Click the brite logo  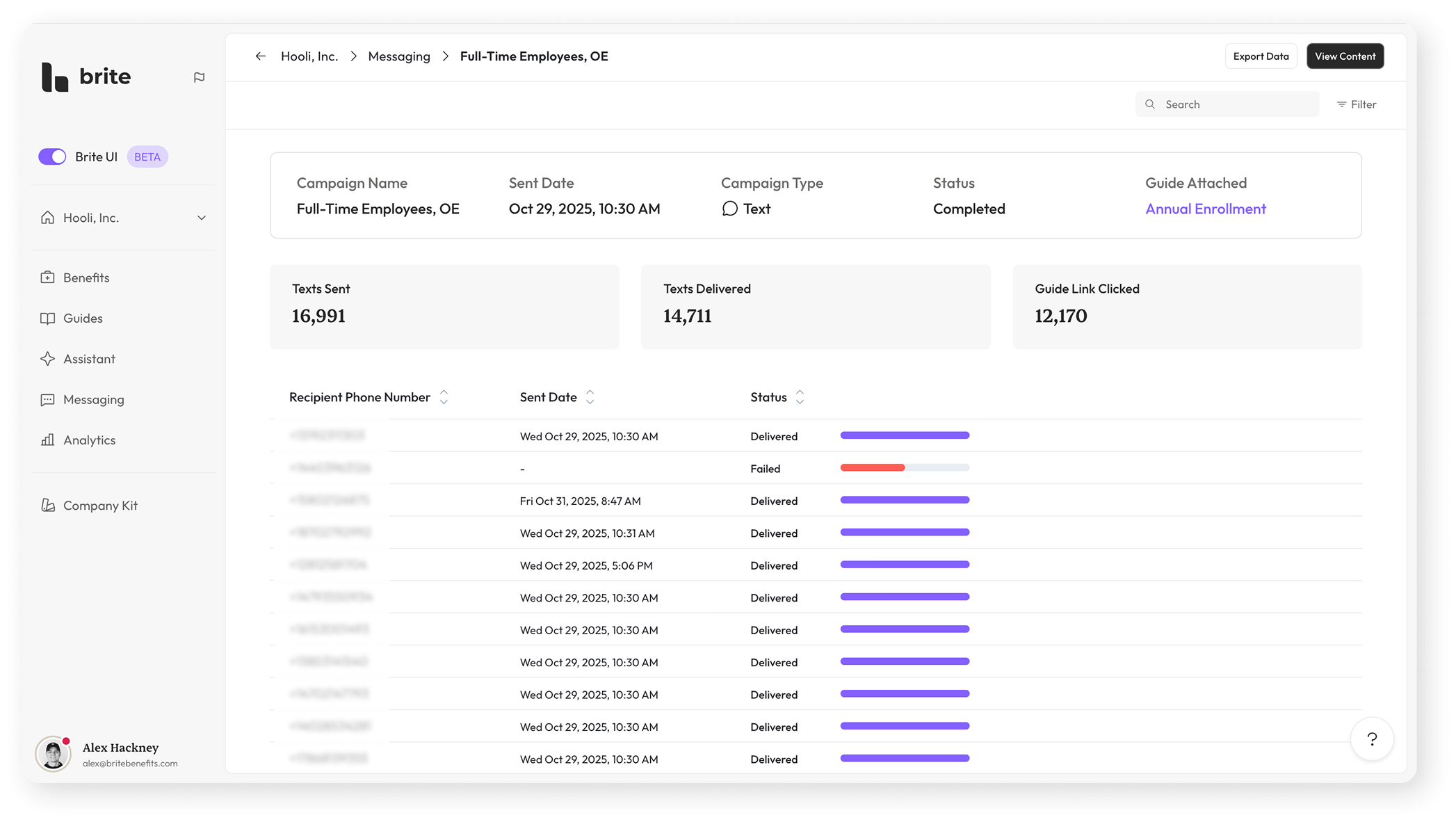click(x=86, y=76)
